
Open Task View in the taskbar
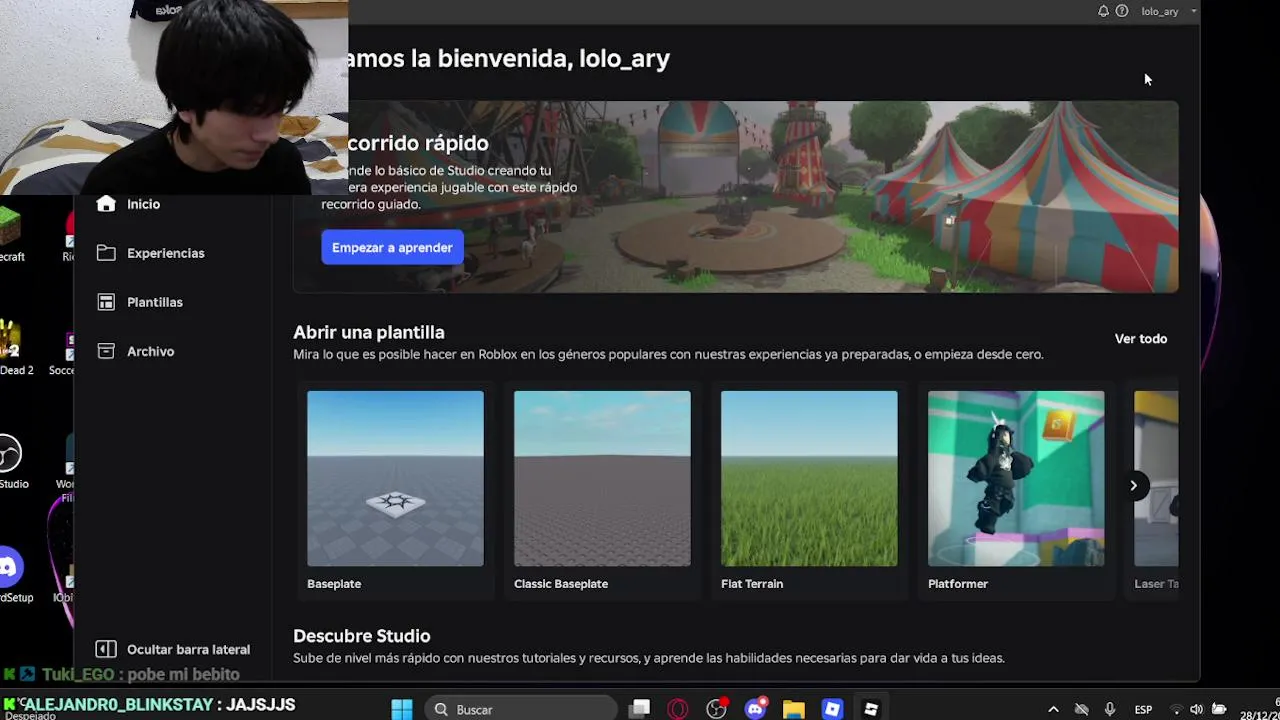point(640,709)
